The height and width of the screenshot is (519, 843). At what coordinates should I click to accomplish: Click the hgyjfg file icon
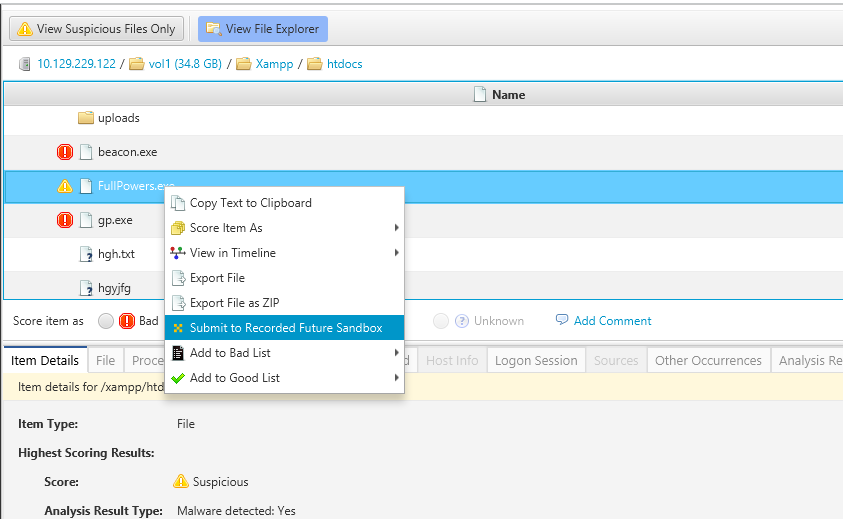tap(86, 288)
